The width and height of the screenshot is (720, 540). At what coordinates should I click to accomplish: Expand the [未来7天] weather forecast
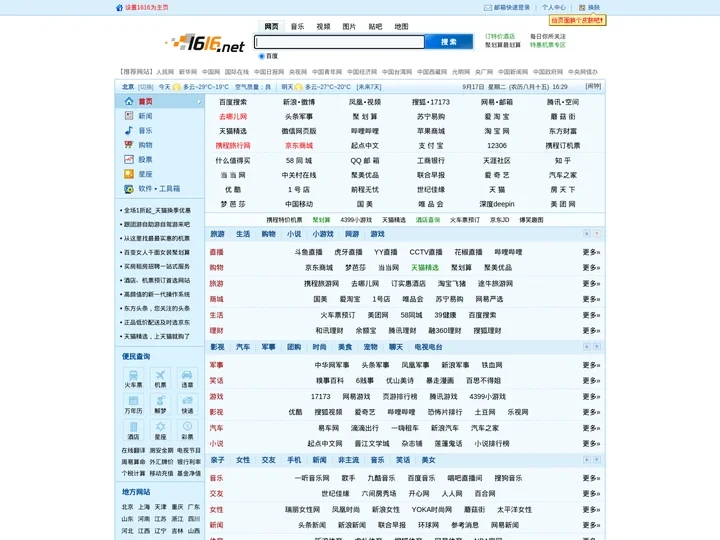[x=369, y=87]
